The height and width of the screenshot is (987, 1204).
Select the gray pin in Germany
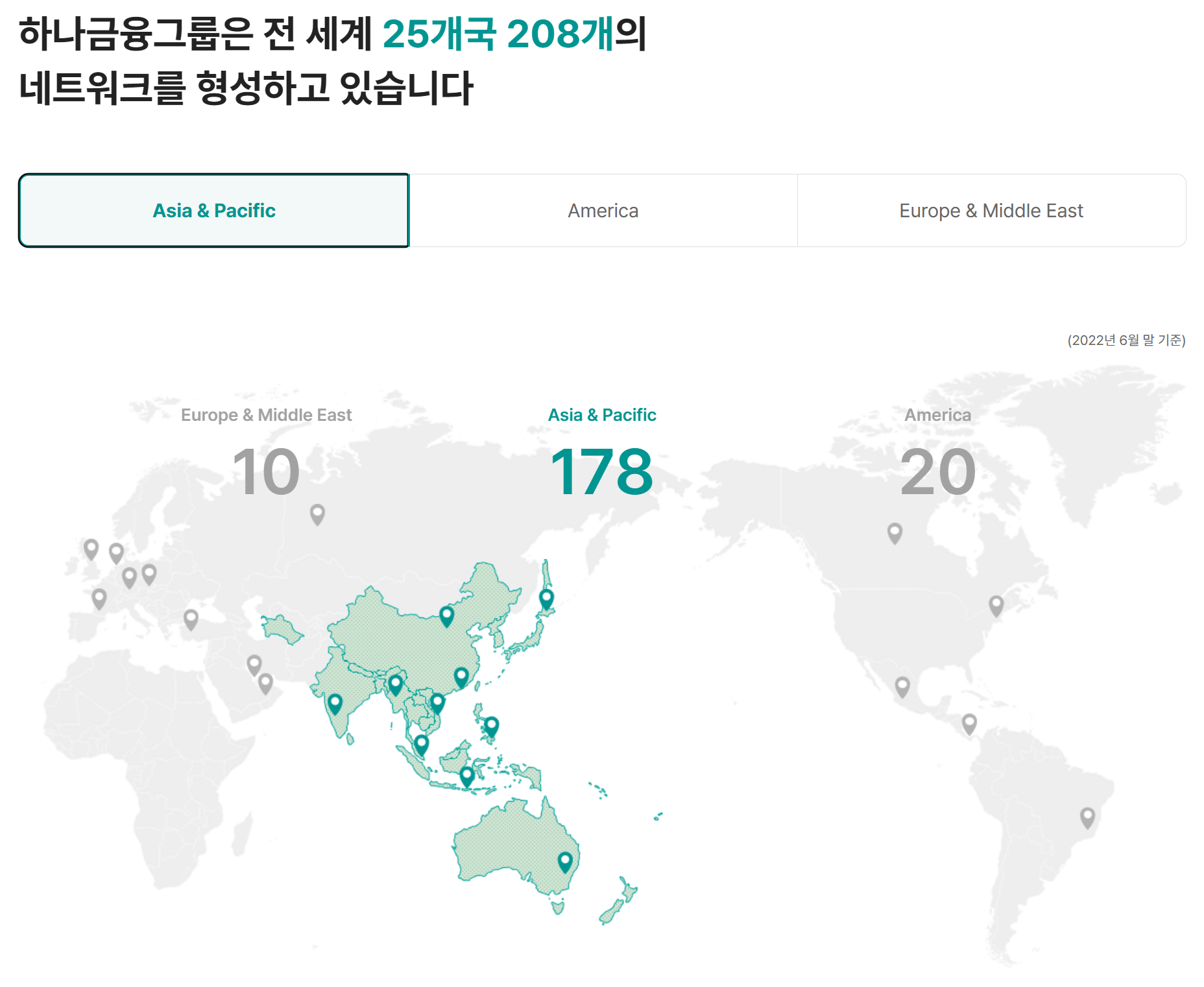[x=130, y=578]
